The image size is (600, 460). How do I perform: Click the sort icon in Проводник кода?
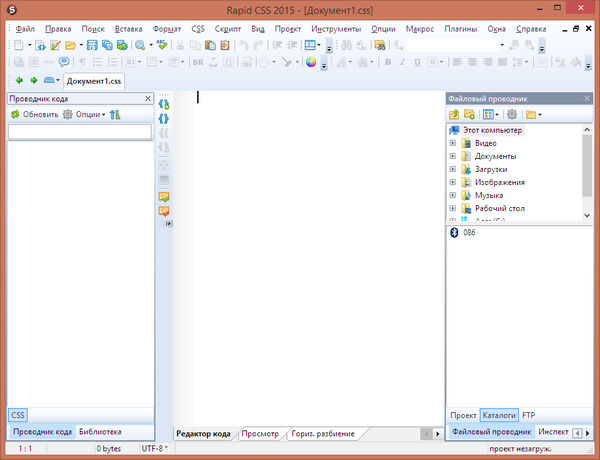(x=116, y=115)
